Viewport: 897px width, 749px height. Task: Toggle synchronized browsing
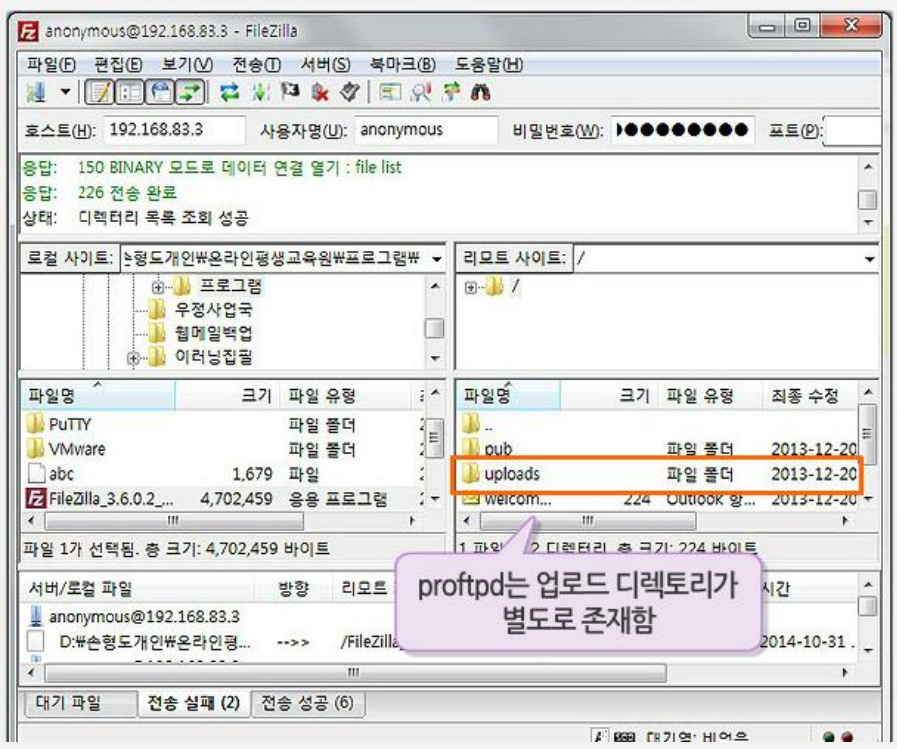(x=451, y=92)
